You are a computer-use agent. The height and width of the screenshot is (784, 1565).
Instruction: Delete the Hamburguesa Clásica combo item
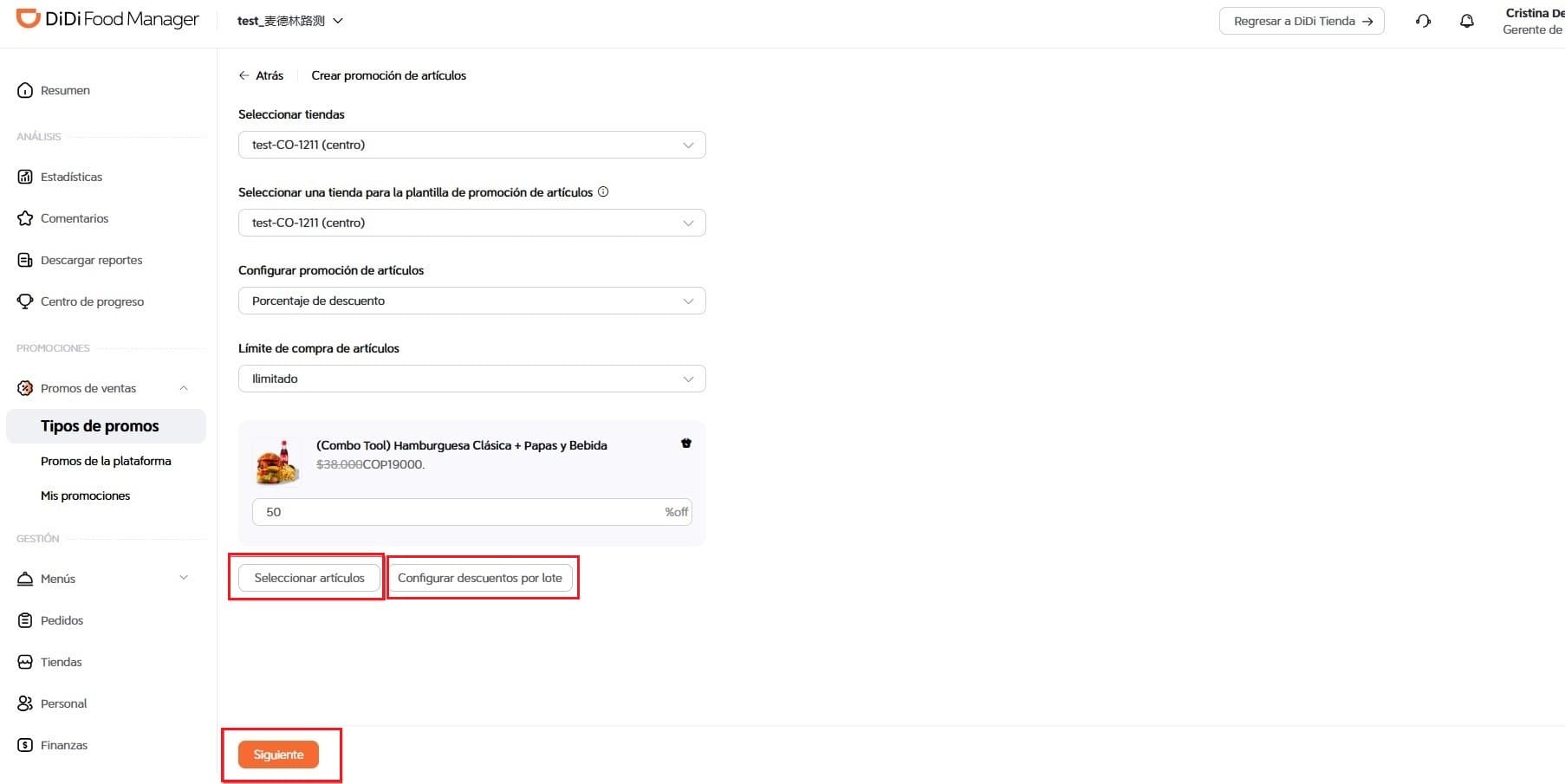point(686,444)
